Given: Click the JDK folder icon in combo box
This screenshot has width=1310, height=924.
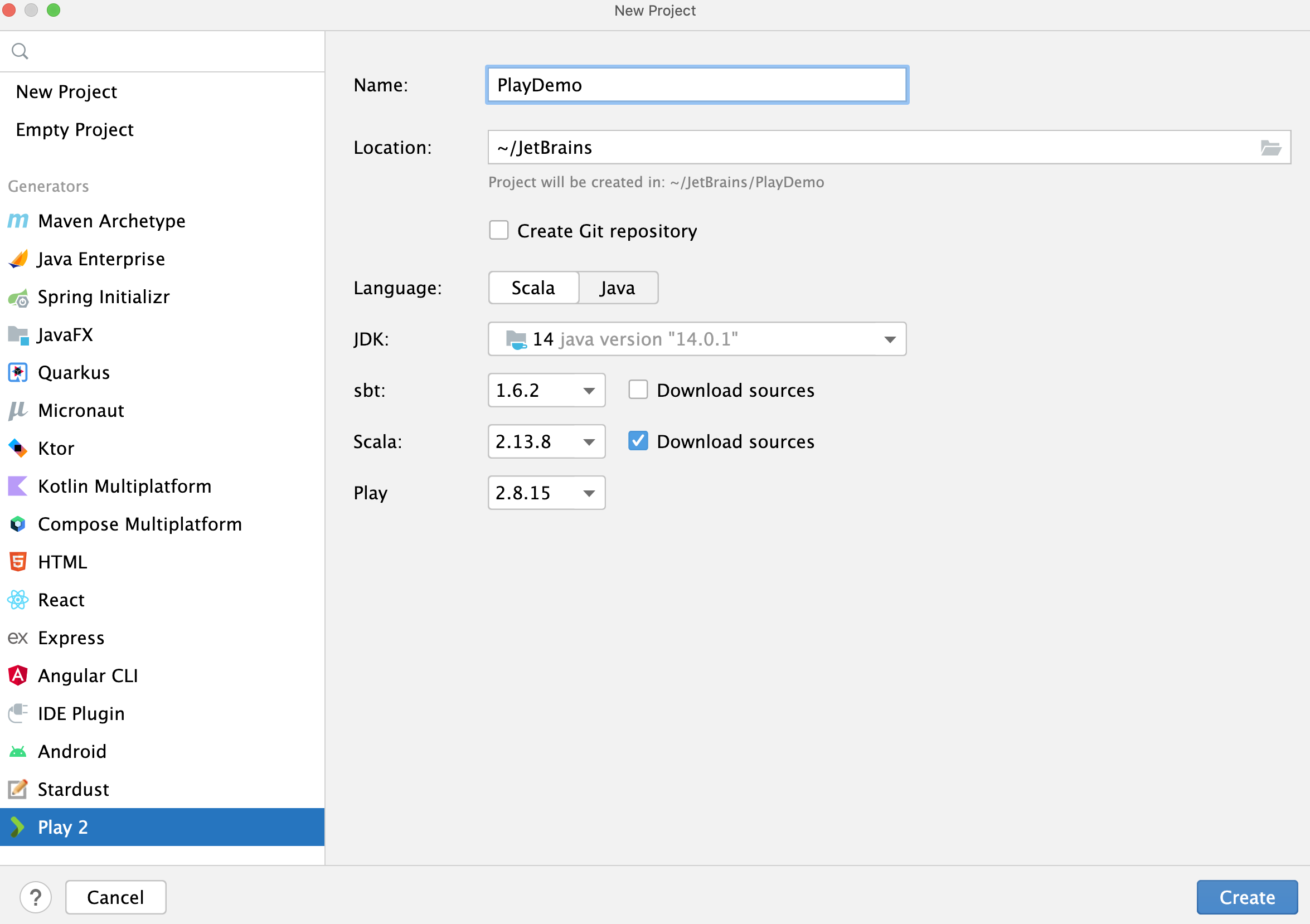Looking at the screenshot, I should click(516, 339).
